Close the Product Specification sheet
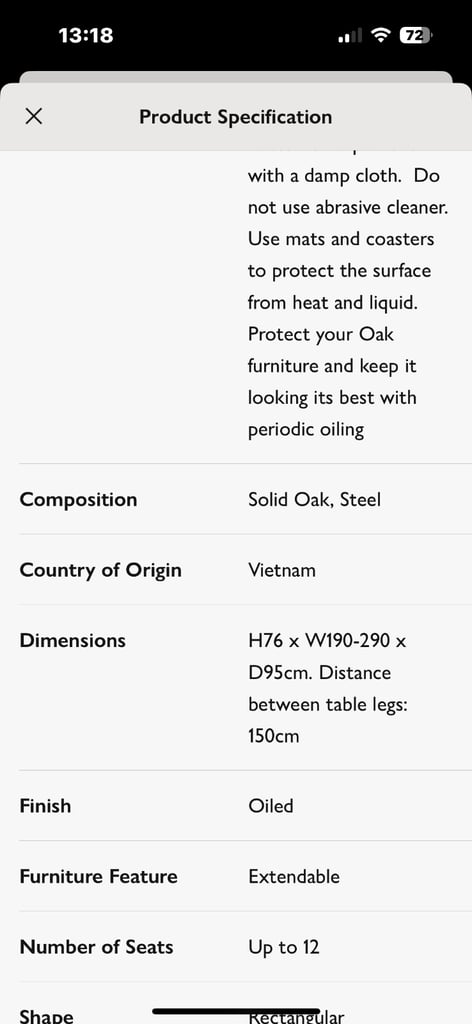The width and height of the screenshot is (472, 1024). (33, 117)
